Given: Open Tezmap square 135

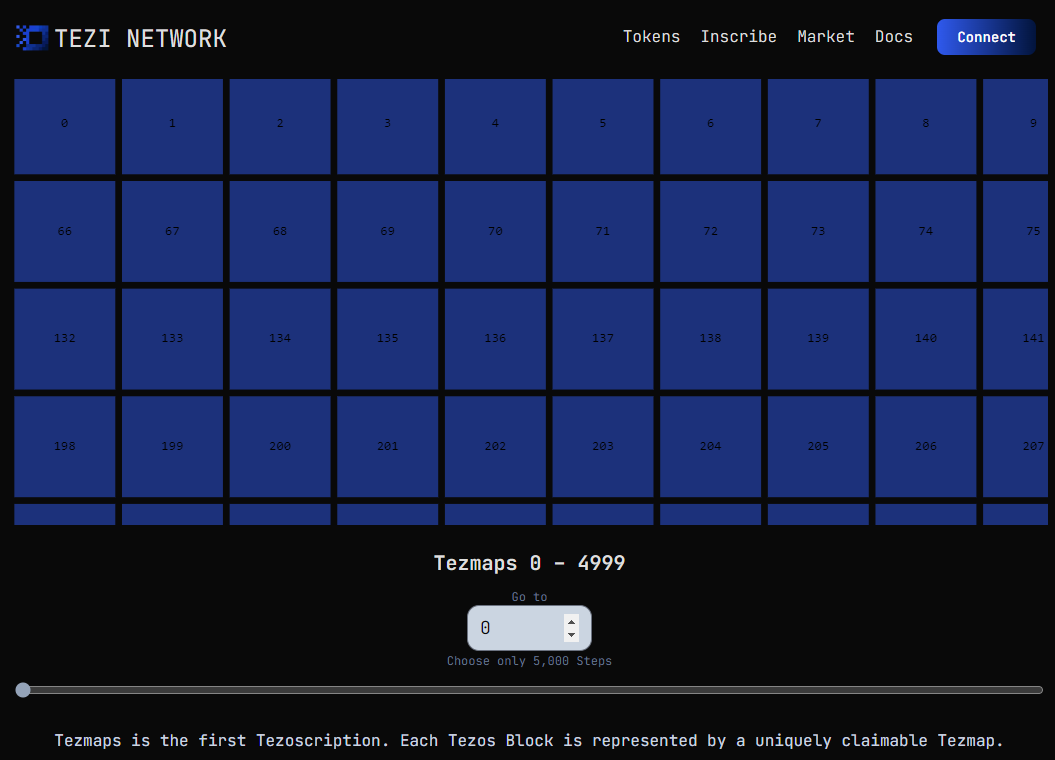Looking at the screenshot, I should (388, 339).
